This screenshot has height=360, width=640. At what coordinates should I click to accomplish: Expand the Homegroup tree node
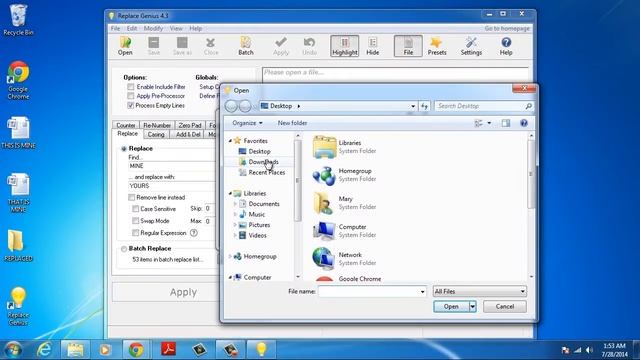pyautogui.click(x=230, y=257)
